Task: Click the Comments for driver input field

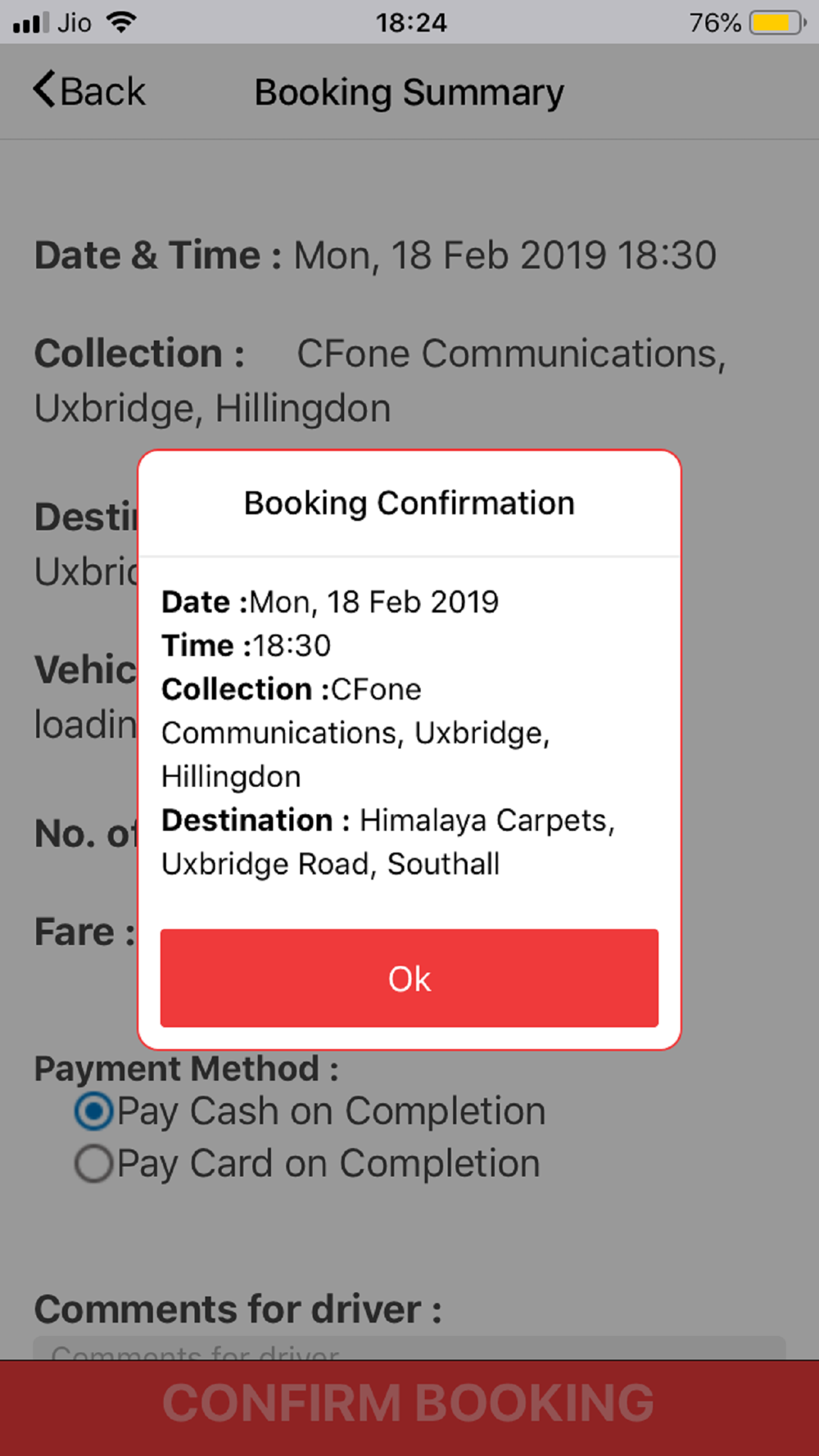Action: [409, 1348]
